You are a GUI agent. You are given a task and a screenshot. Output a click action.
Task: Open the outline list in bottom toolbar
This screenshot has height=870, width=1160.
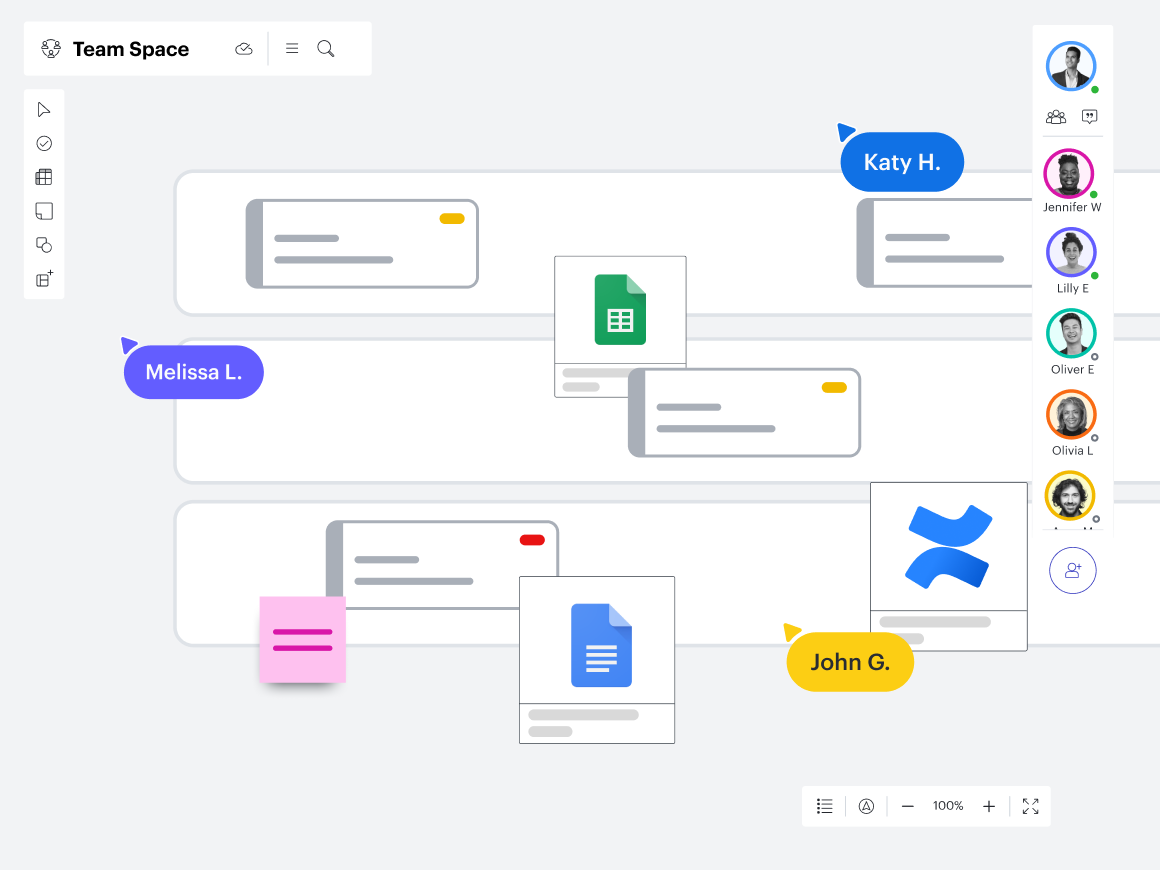(x=825, y=806)
